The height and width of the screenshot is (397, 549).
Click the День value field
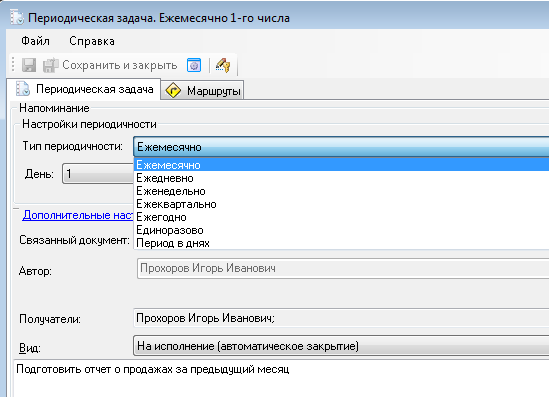[x=98, y=174]
